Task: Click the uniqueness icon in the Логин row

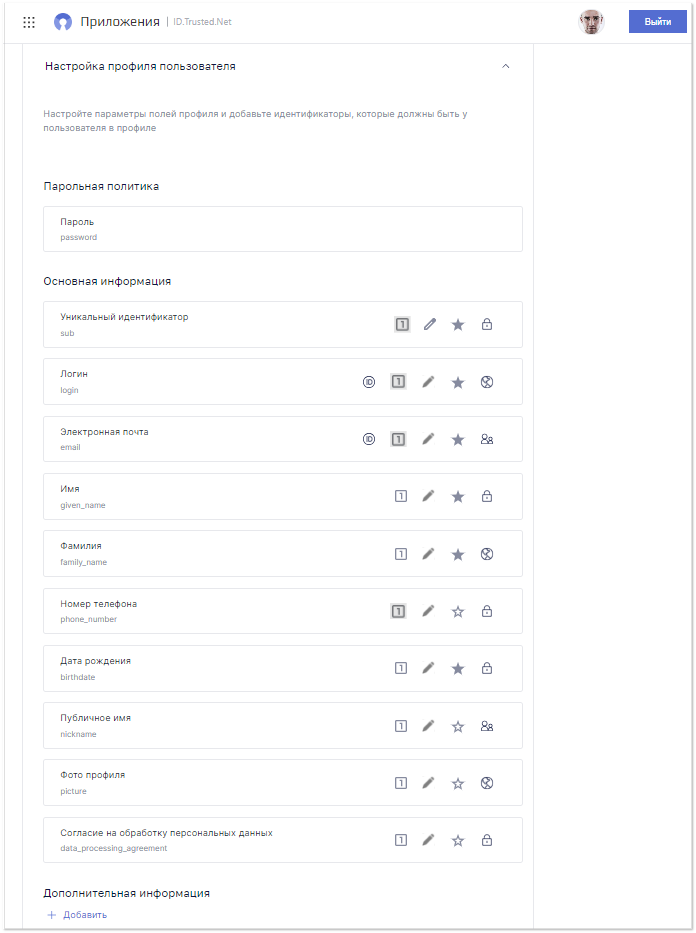Action: pyautogui.click(x=399, y=381)
